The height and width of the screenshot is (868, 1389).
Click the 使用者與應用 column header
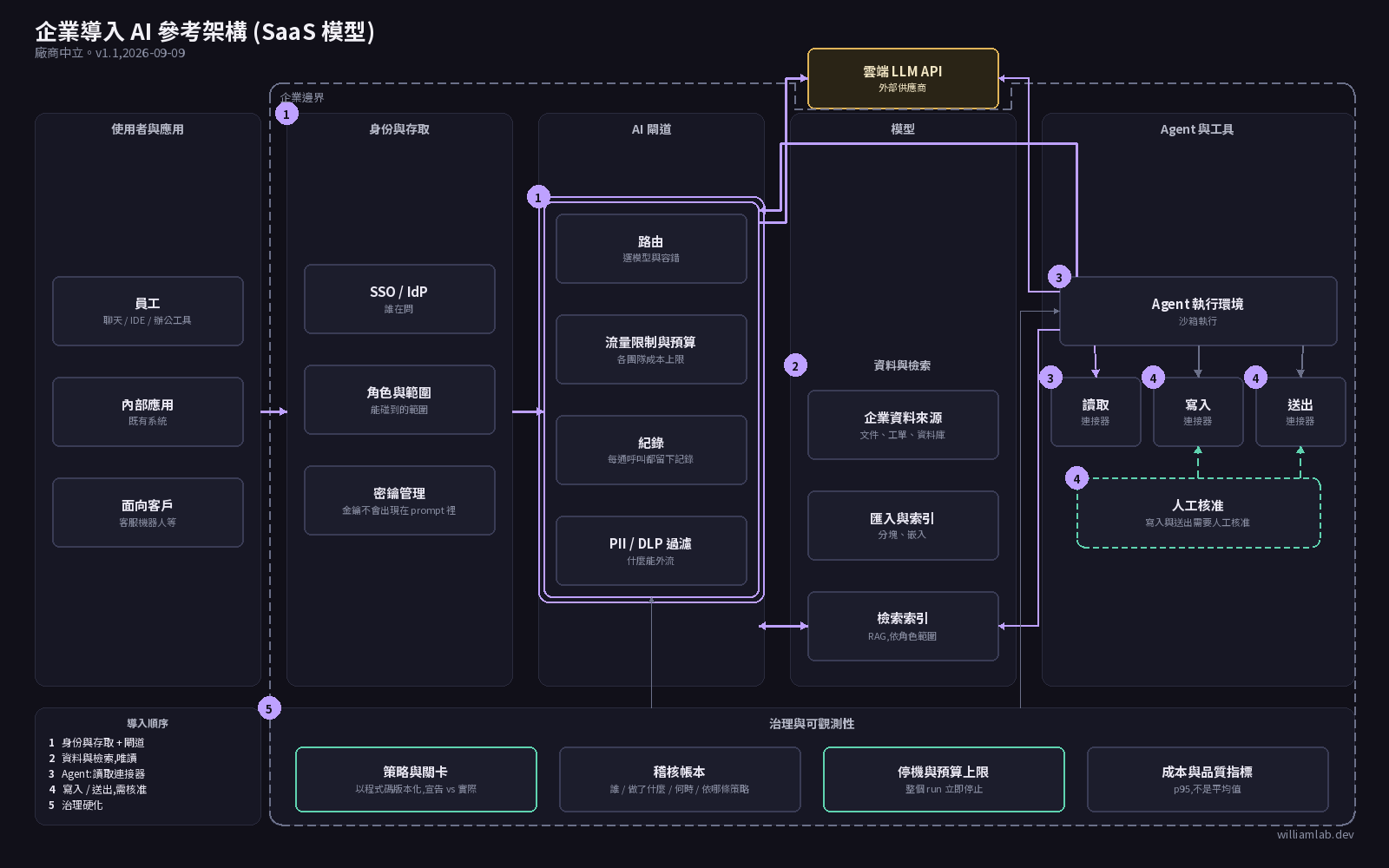(148, 129)
